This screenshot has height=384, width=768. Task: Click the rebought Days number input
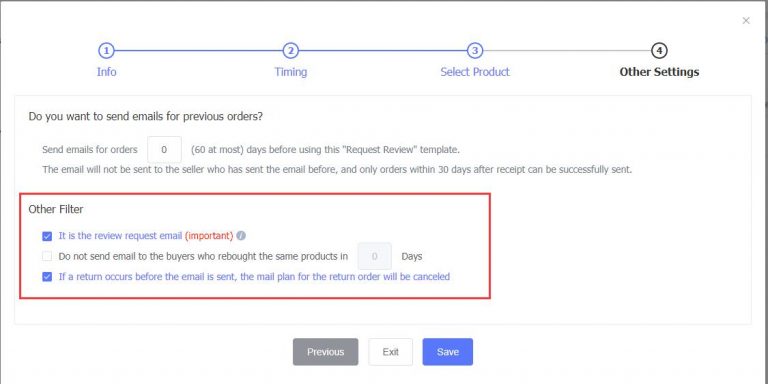click(375, 256)
